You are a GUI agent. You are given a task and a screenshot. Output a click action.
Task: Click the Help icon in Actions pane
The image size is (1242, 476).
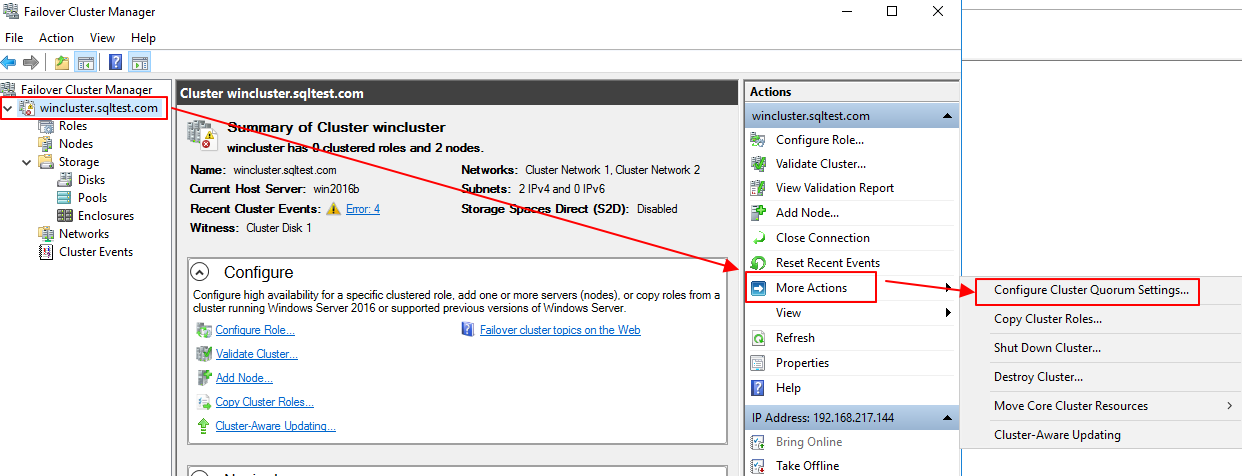(x=758, y=388)
